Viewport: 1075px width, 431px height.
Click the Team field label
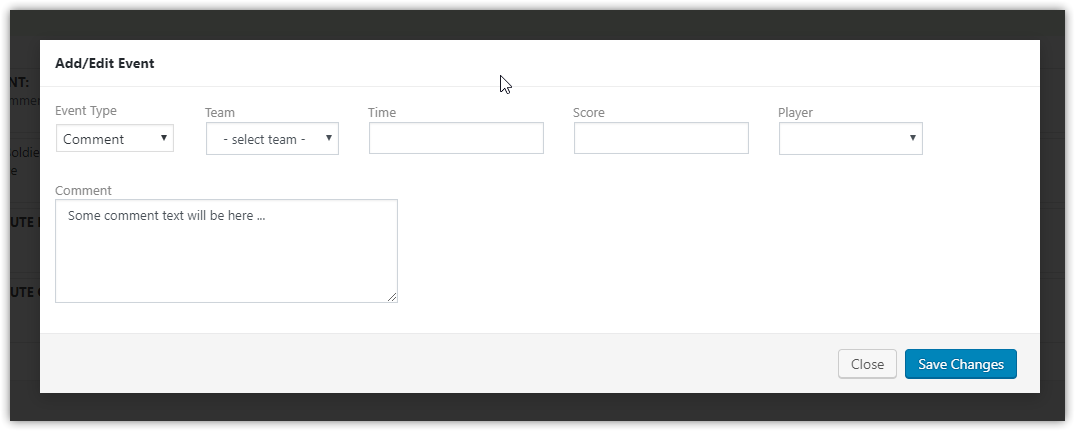click(219, 112)
